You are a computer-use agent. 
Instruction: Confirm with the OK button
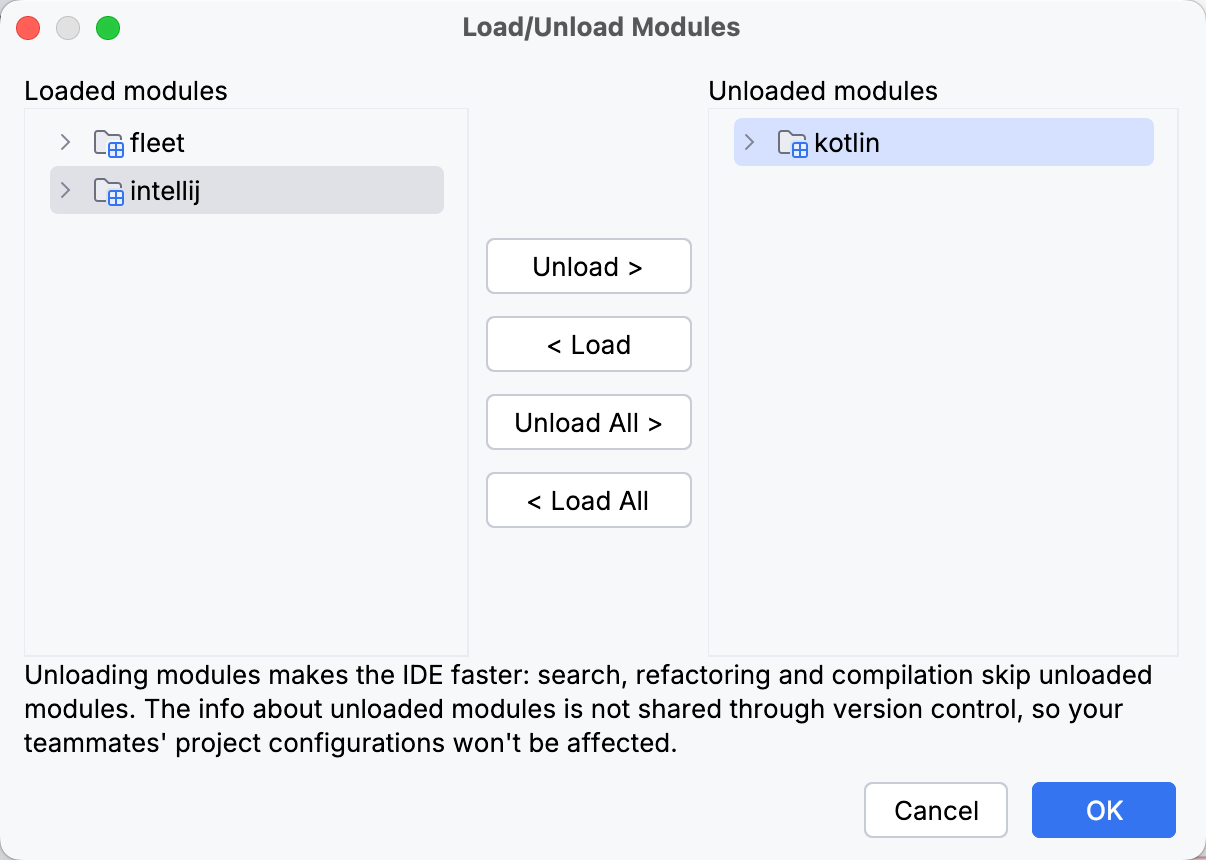(x=1103, y=810)
